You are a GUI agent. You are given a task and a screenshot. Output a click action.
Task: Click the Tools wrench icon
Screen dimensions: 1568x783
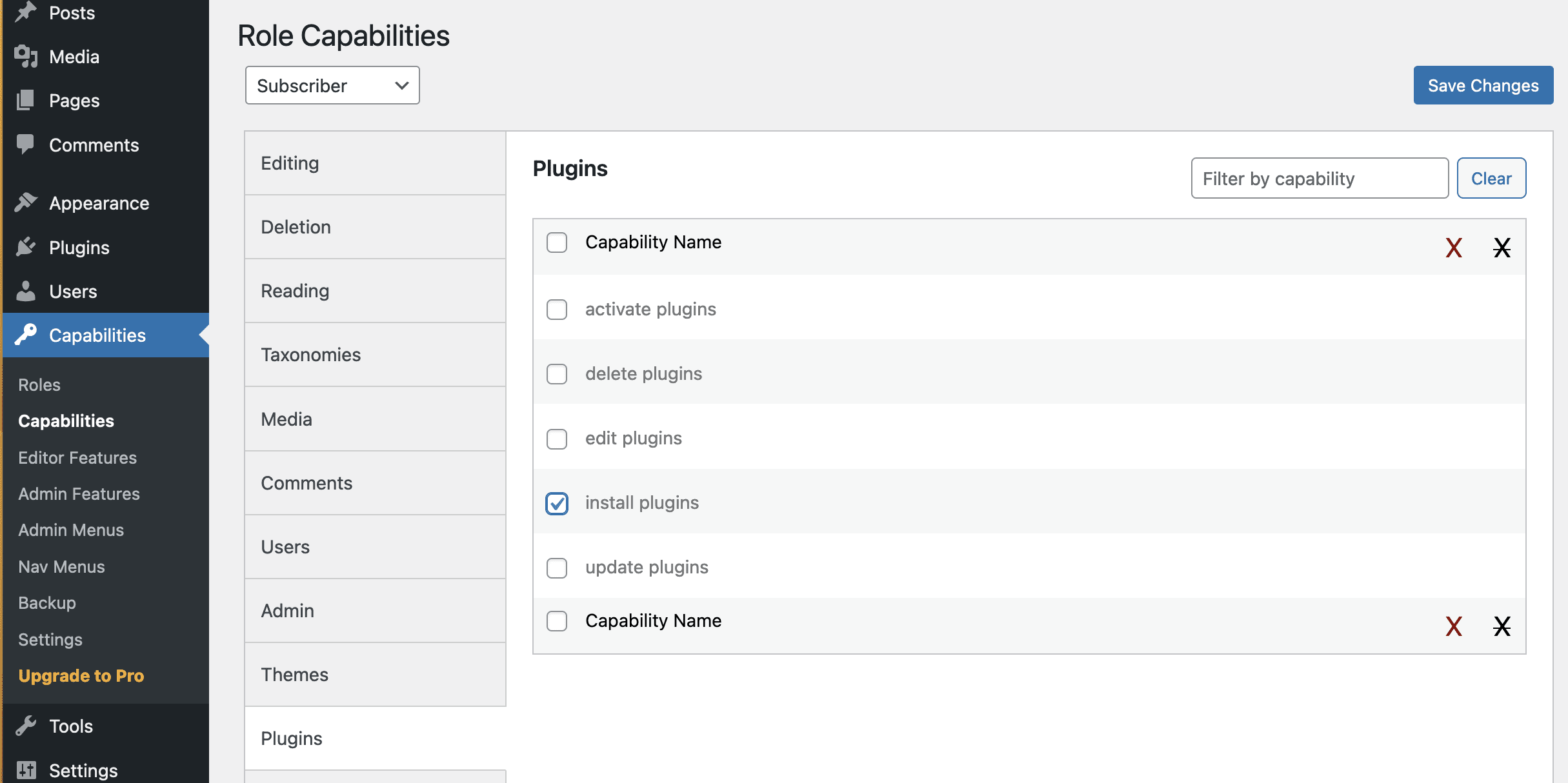click(x=26, y=726)
